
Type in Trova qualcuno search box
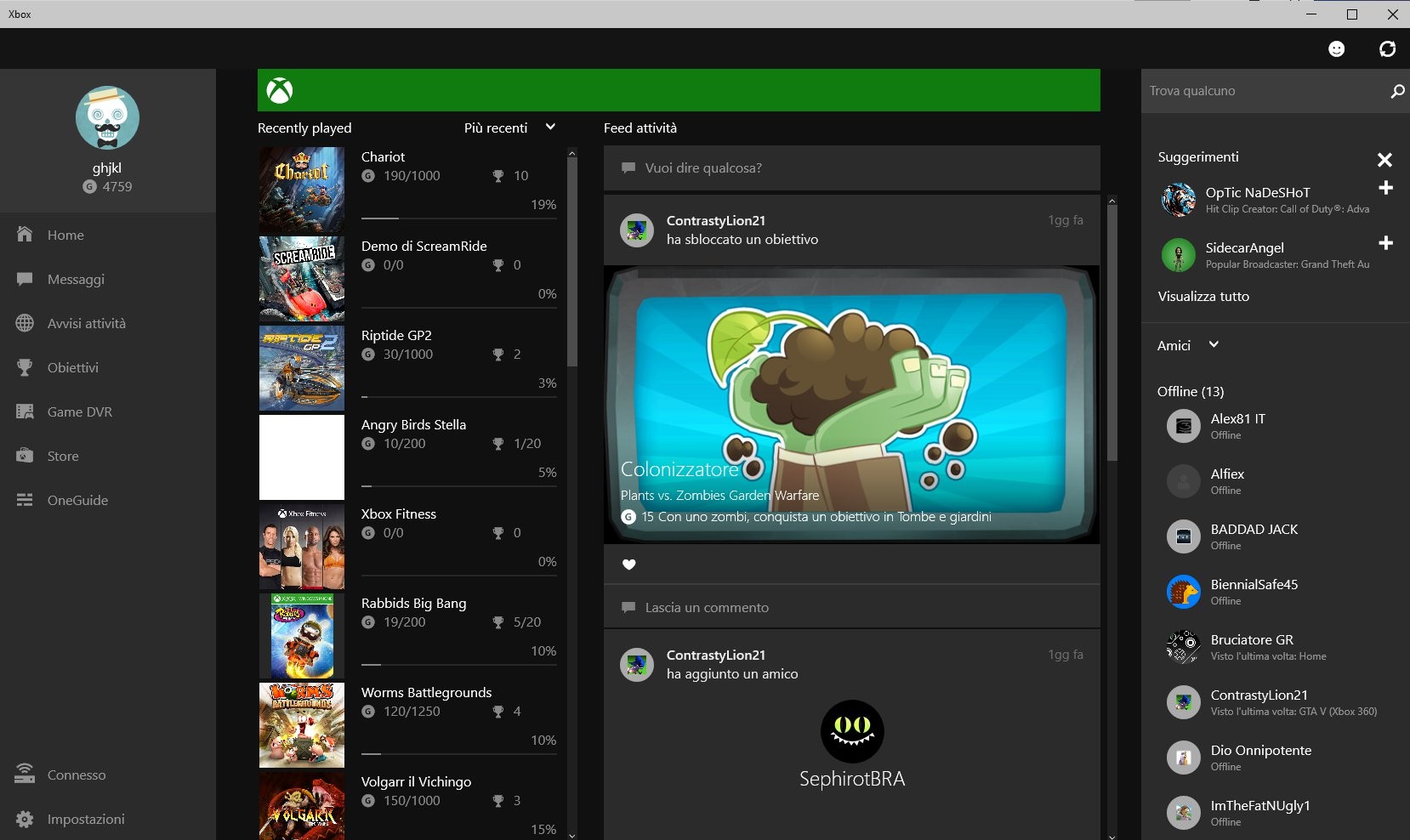coord(1263,91)
